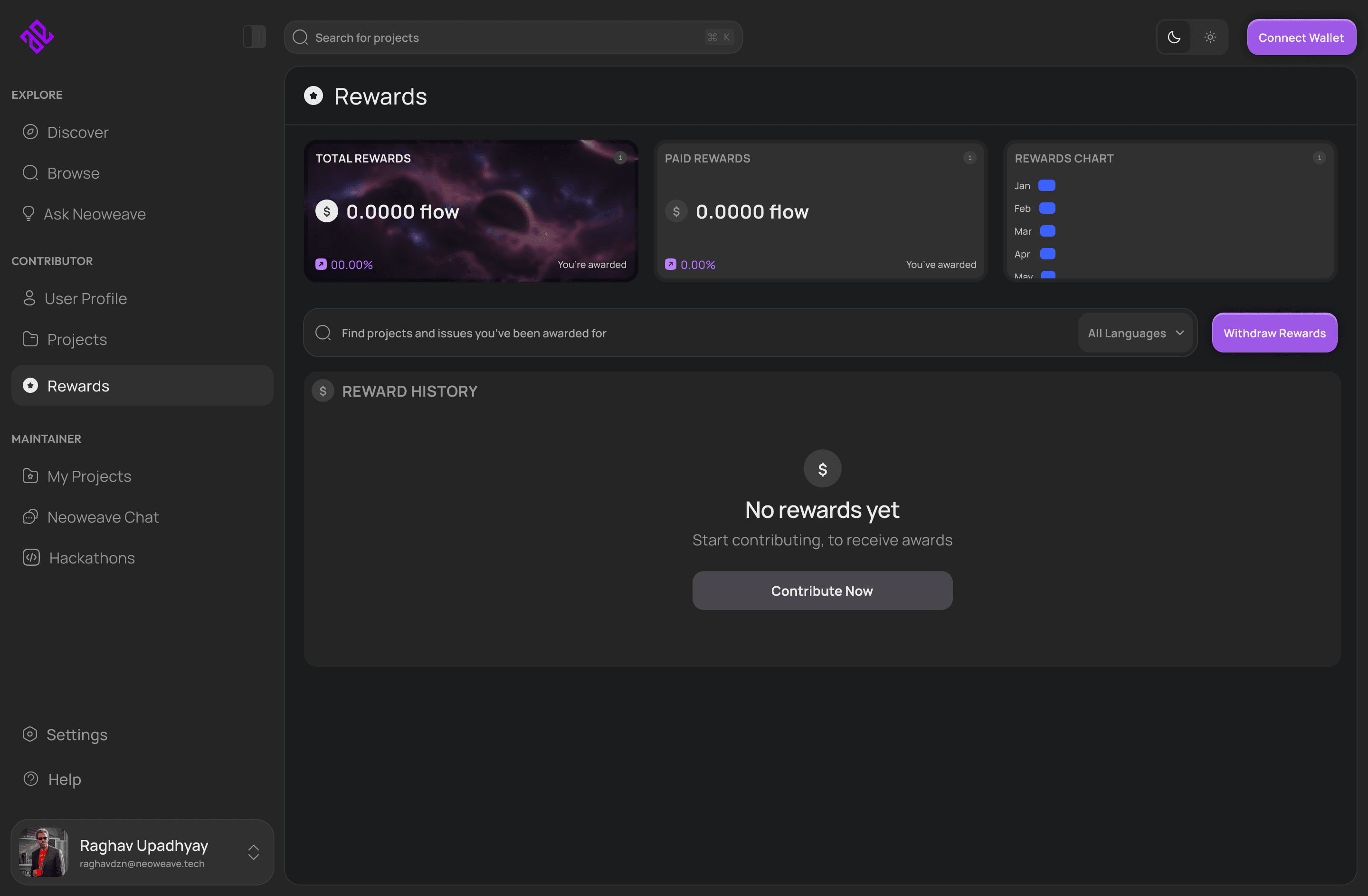Viewport: 1368px width, 896px height.
Task: Click the Neoweave logo icon
Action: [x=37, y=37]
